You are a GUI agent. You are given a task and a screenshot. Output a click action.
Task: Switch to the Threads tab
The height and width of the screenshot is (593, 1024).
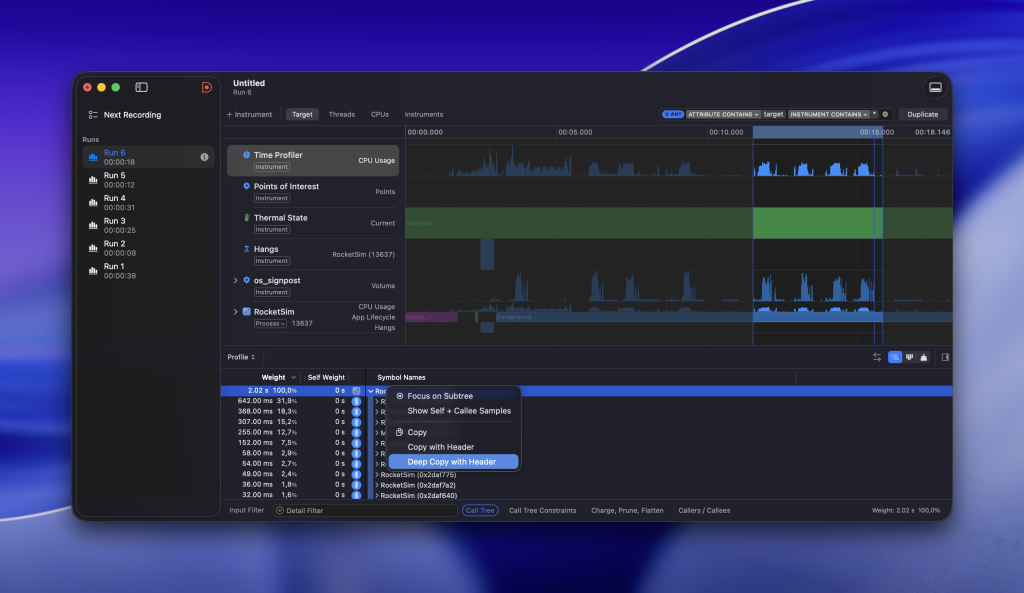click(x=342, y=114)
